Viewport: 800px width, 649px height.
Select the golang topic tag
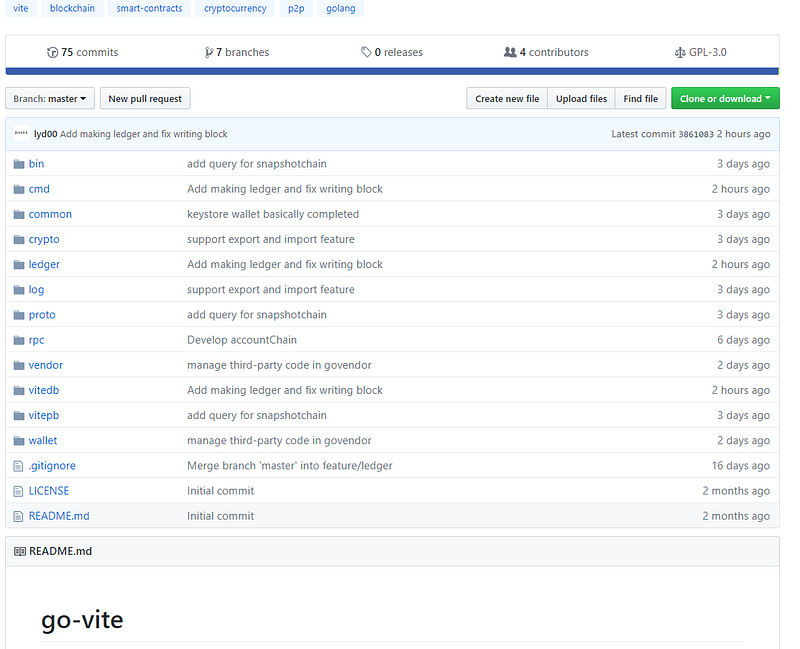340,8
